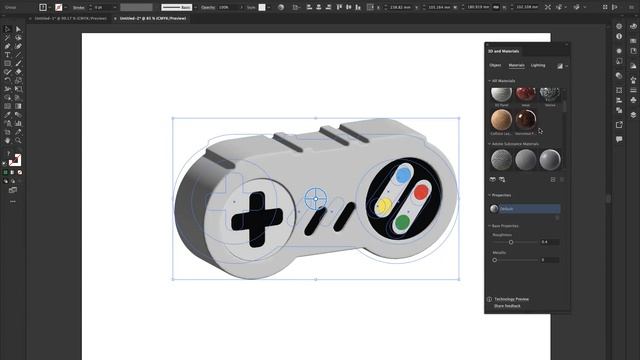Enable Draw Behind mode
Screen dimensions: 640x360
[13, 181]
